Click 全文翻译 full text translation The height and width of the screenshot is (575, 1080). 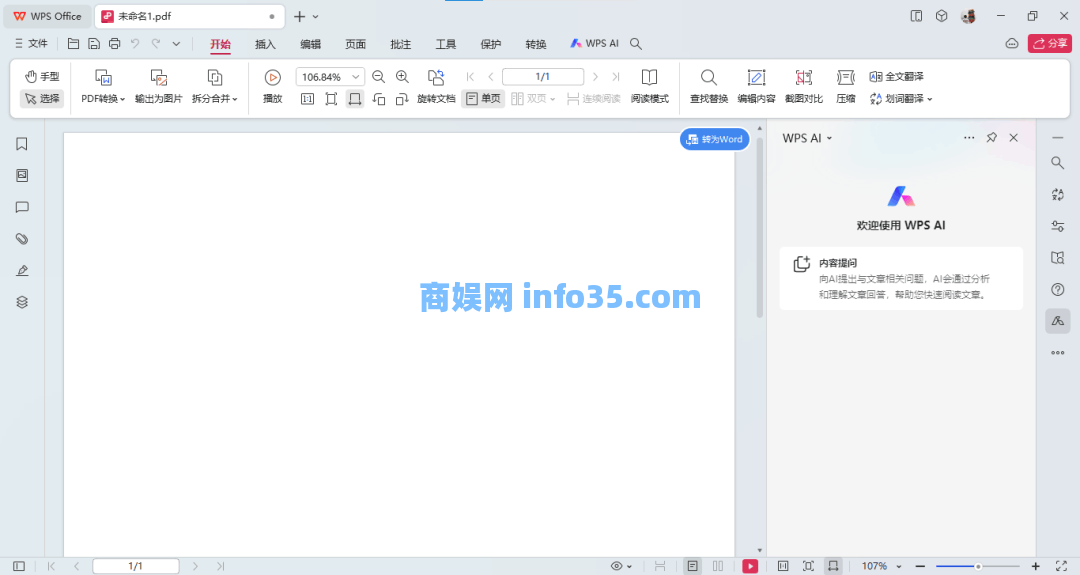[x=896, y=76]
